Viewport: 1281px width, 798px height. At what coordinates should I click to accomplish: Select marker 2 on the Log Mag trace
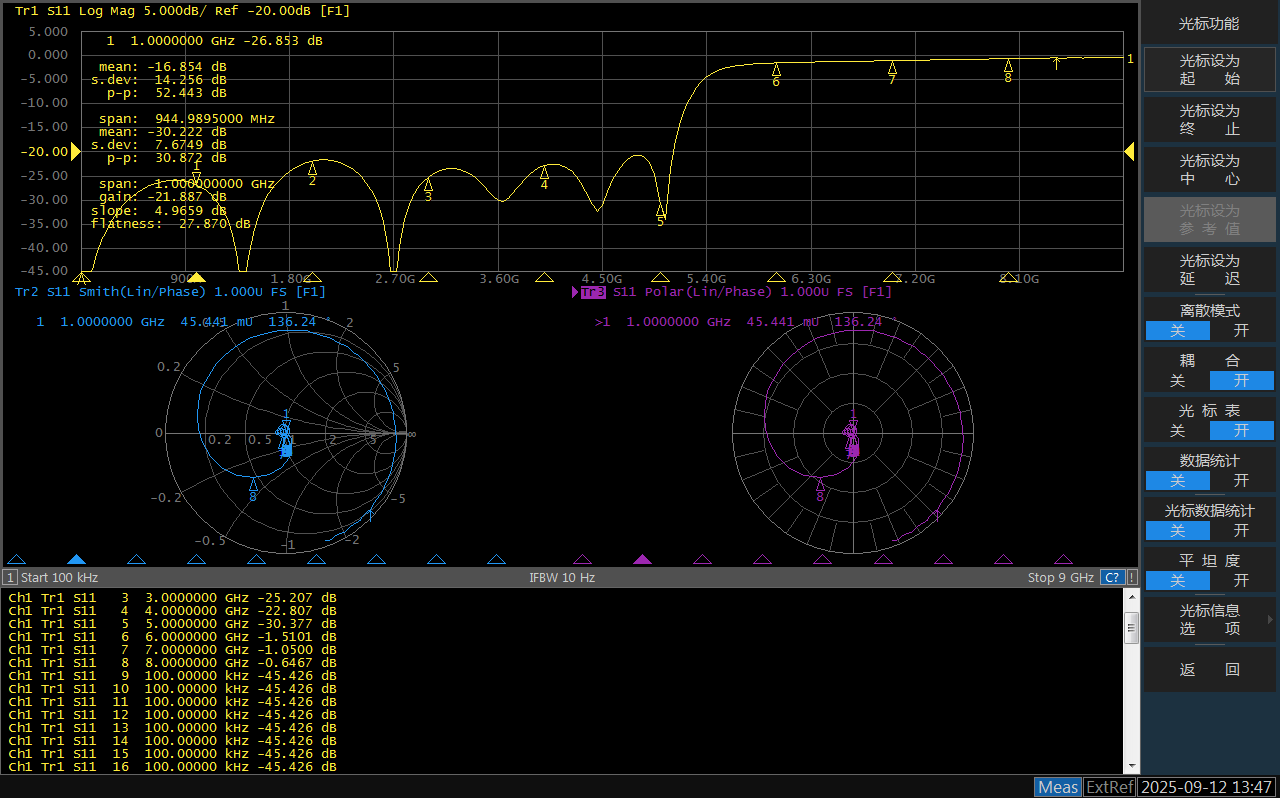coord(312,168)
